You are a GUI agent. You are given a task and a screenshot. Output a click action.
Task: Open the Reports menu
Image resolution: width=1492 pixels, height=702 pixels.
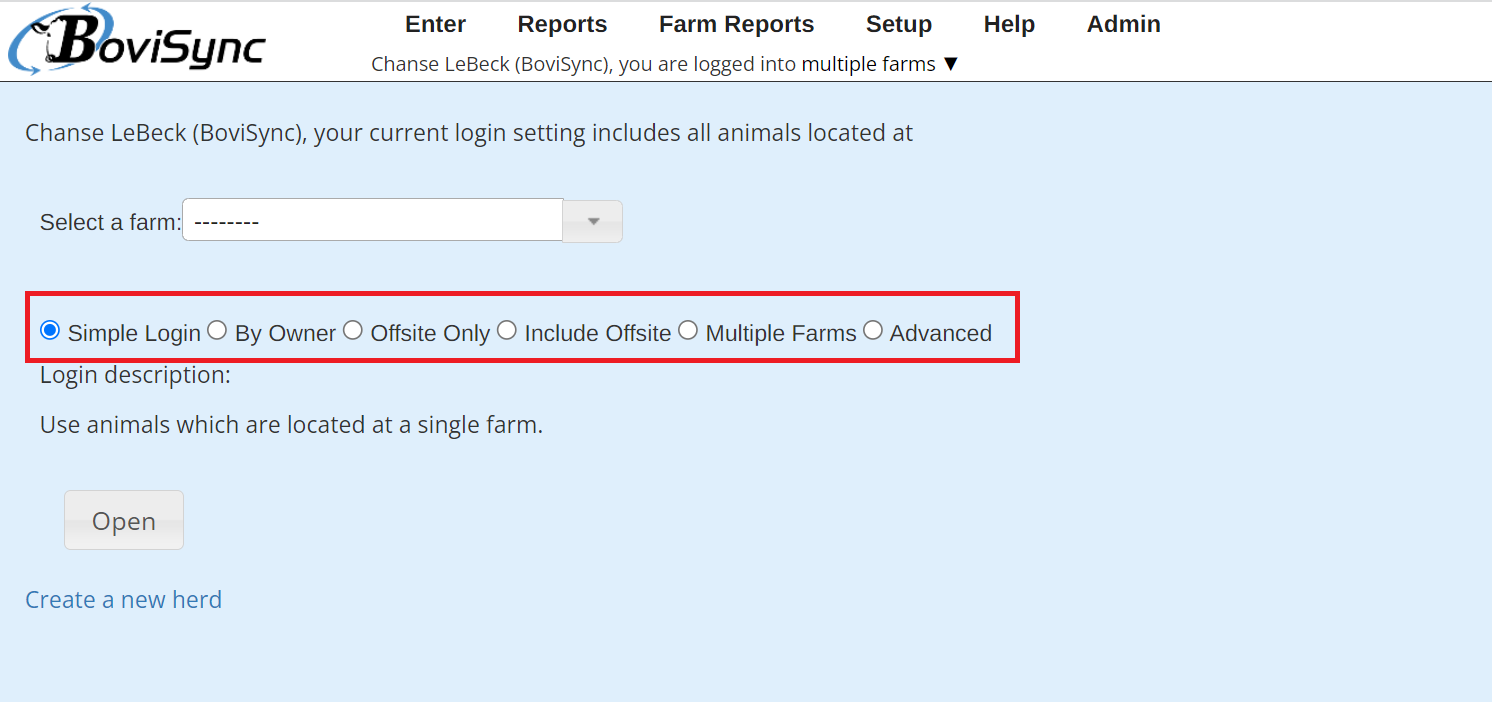[x=562, y=24]
